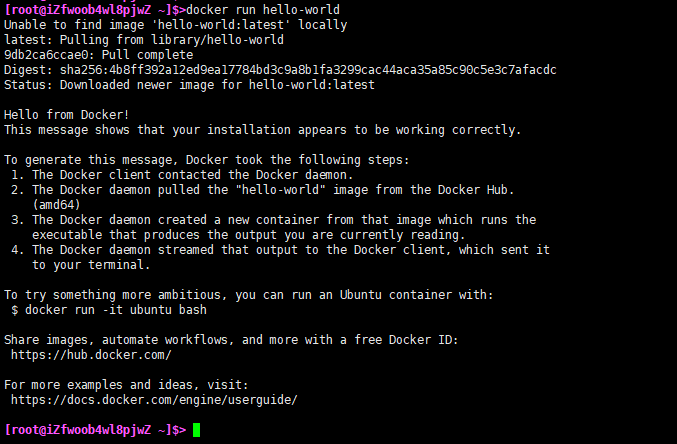Open the docs.docker.com userguide link
Screen dimensions: 677x444
click(x=154, y=400)
